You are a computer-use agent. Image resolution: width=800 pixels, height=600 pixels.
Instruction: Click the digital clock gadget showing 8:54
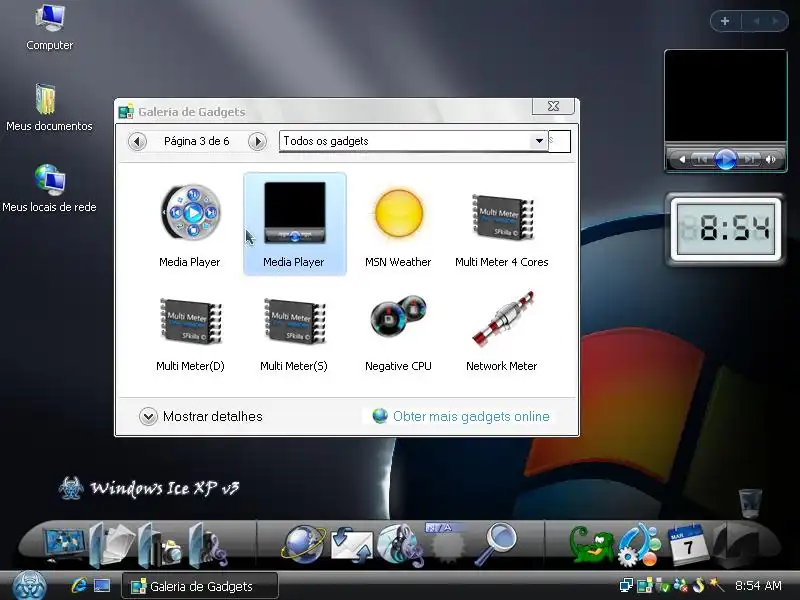click(x=726, y=229)
